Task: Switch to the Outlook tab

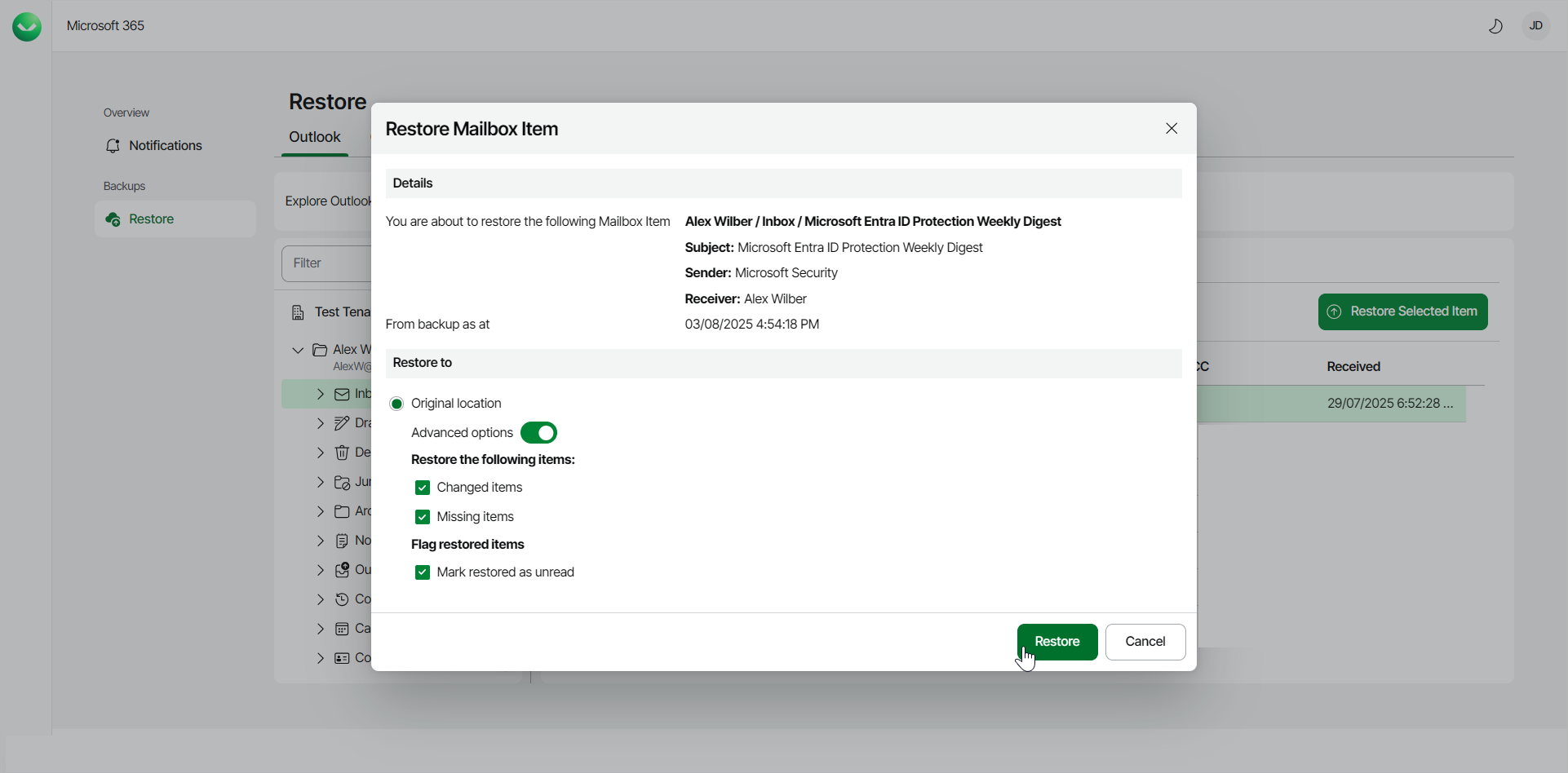Action: [x=313, y=137]
